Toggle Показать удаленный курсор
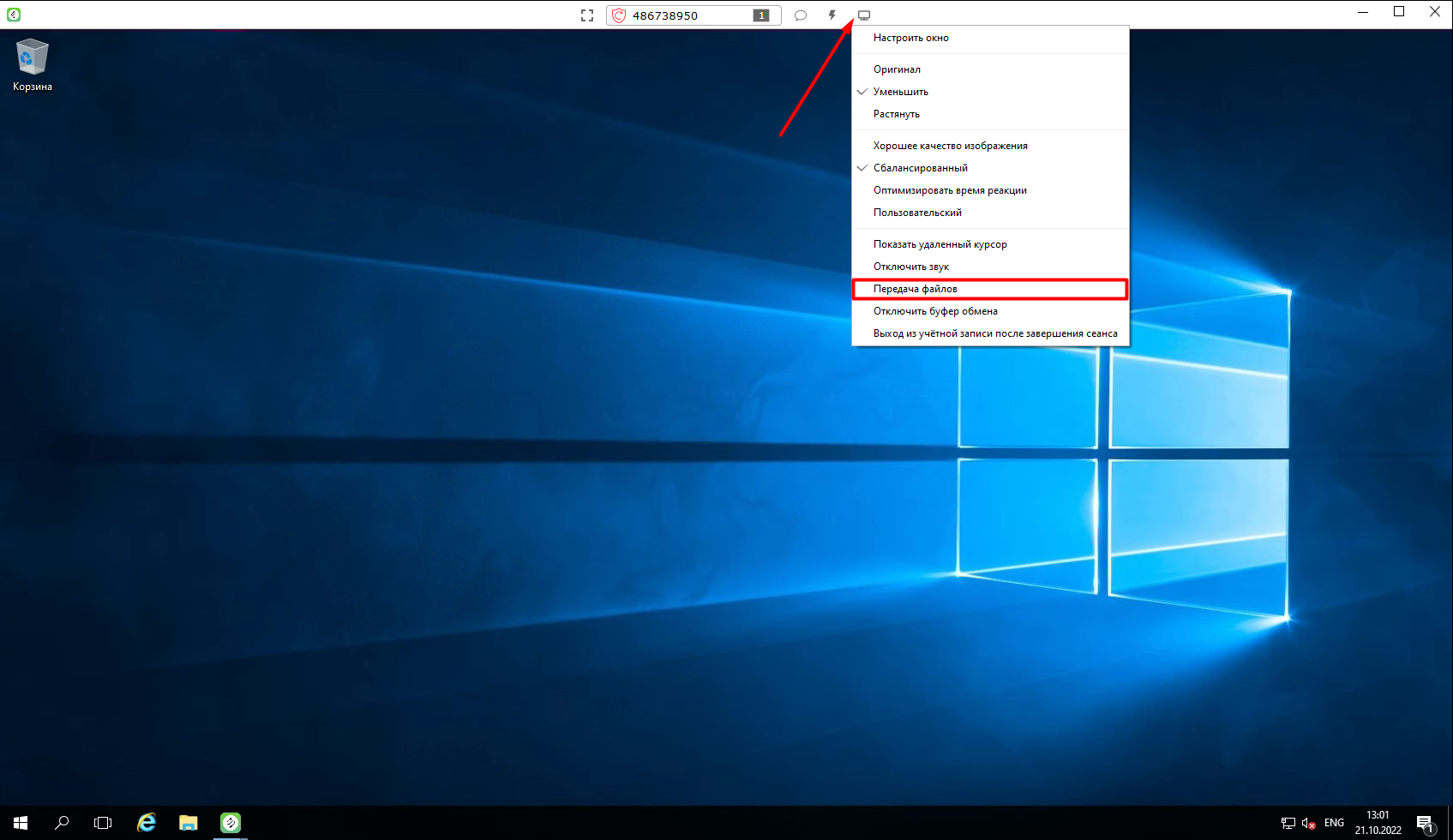 (x=990, y=244)
